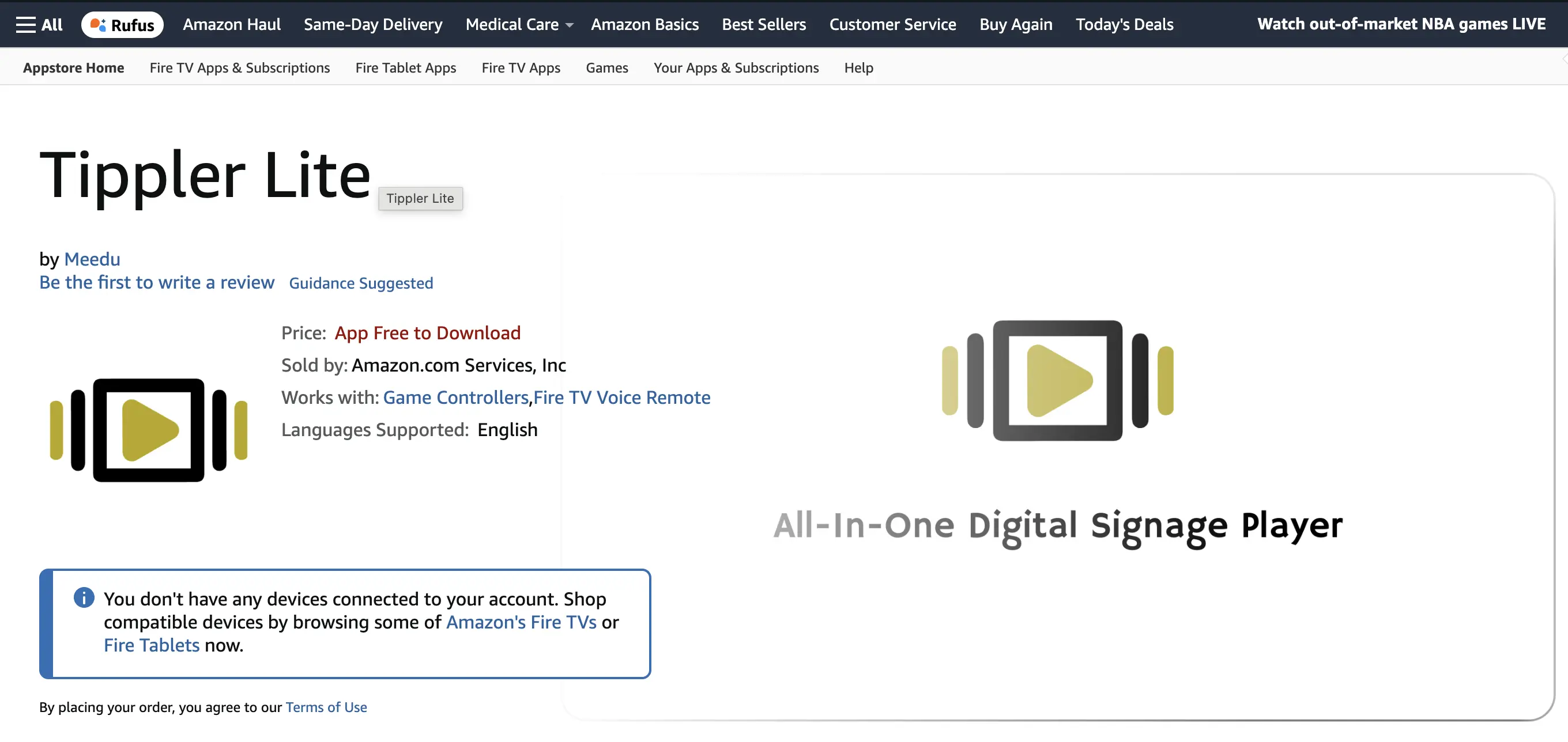Open the Games tab
This screenshot has height=742, width=1568.
coord(606,67)
